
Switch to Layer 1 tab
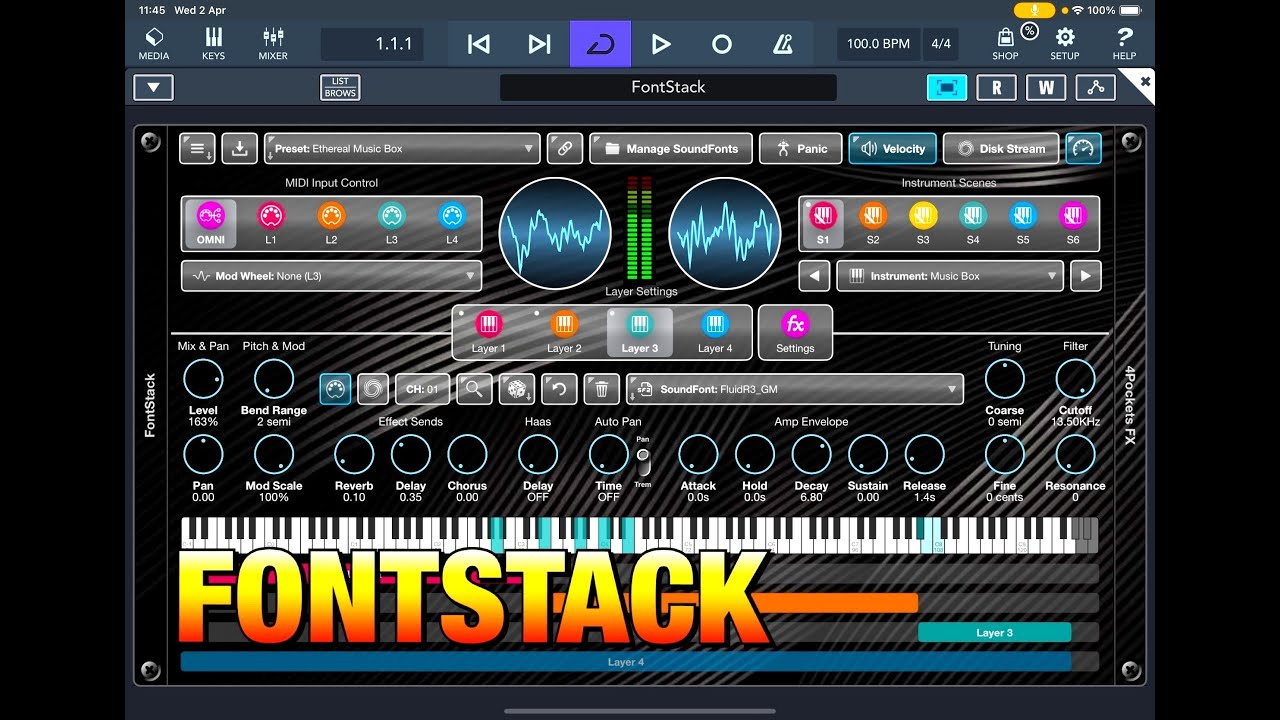[488, 332]
